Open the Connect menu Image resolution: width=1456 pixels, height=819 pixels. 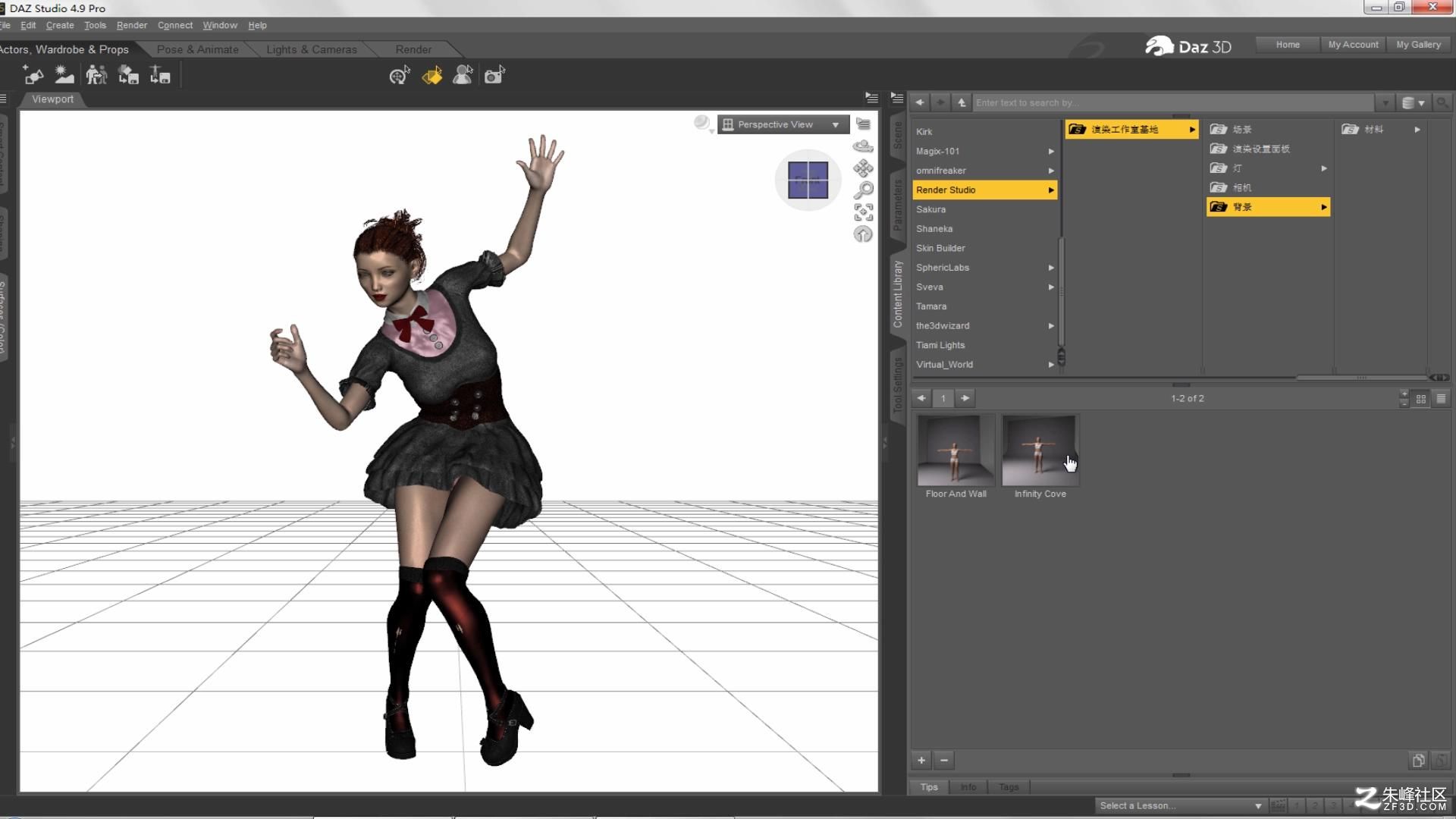pos(175,25)
